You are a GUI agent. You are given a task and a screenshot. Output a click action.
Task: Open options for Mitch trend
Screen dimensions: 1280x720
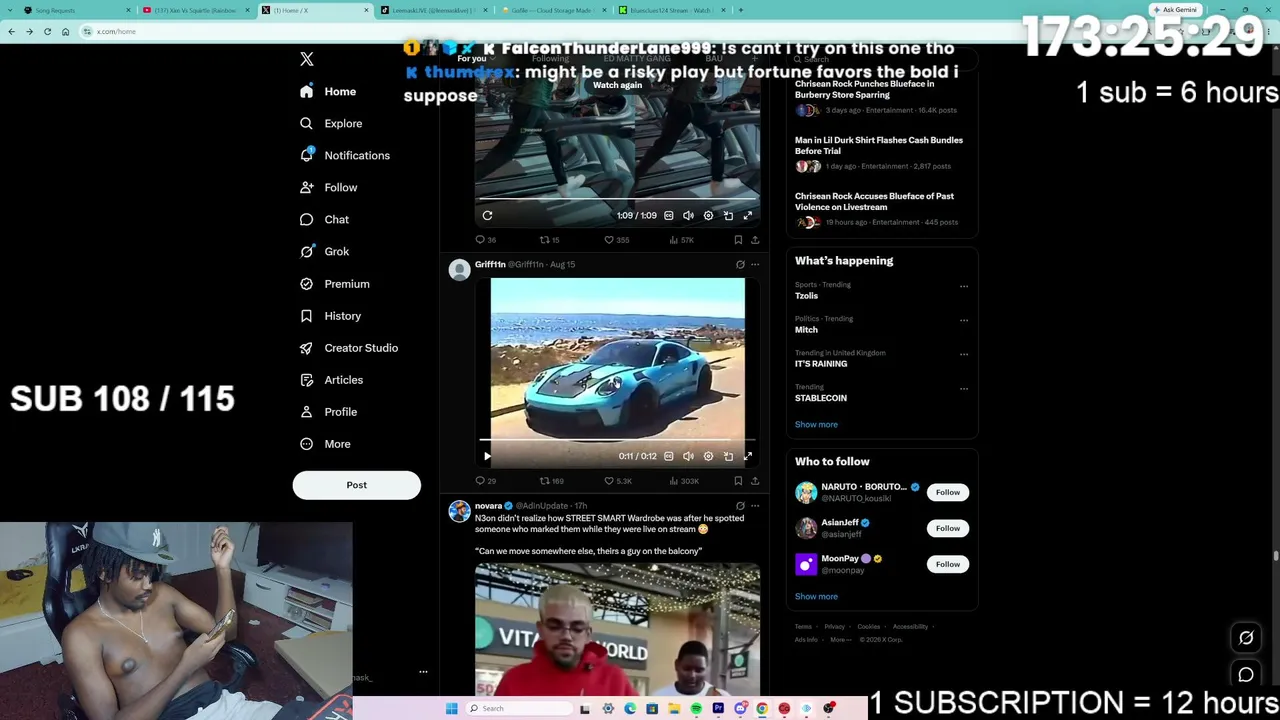[x=964, y=320]
